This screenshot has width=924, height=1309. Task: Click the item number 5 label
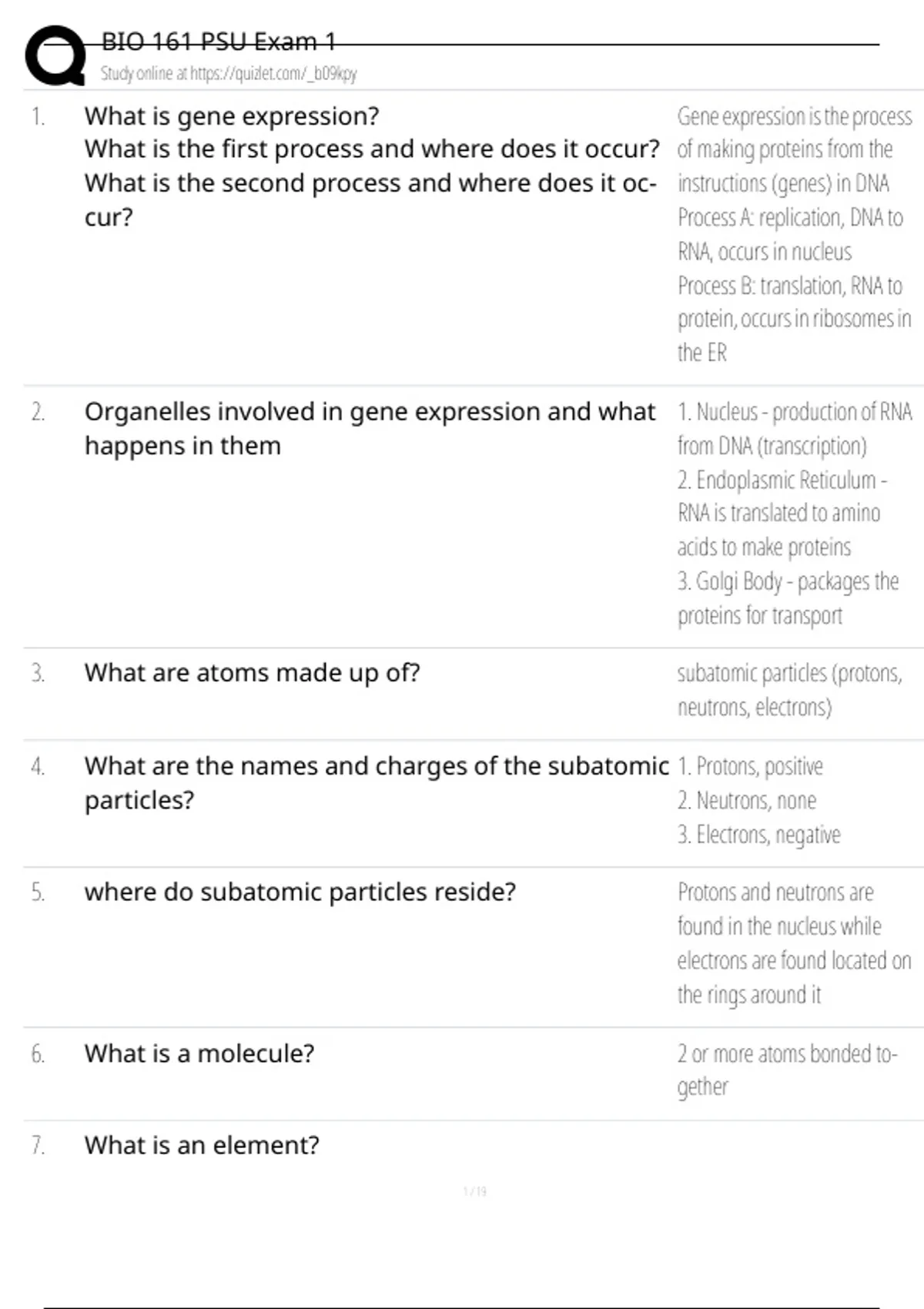(38, 892)
